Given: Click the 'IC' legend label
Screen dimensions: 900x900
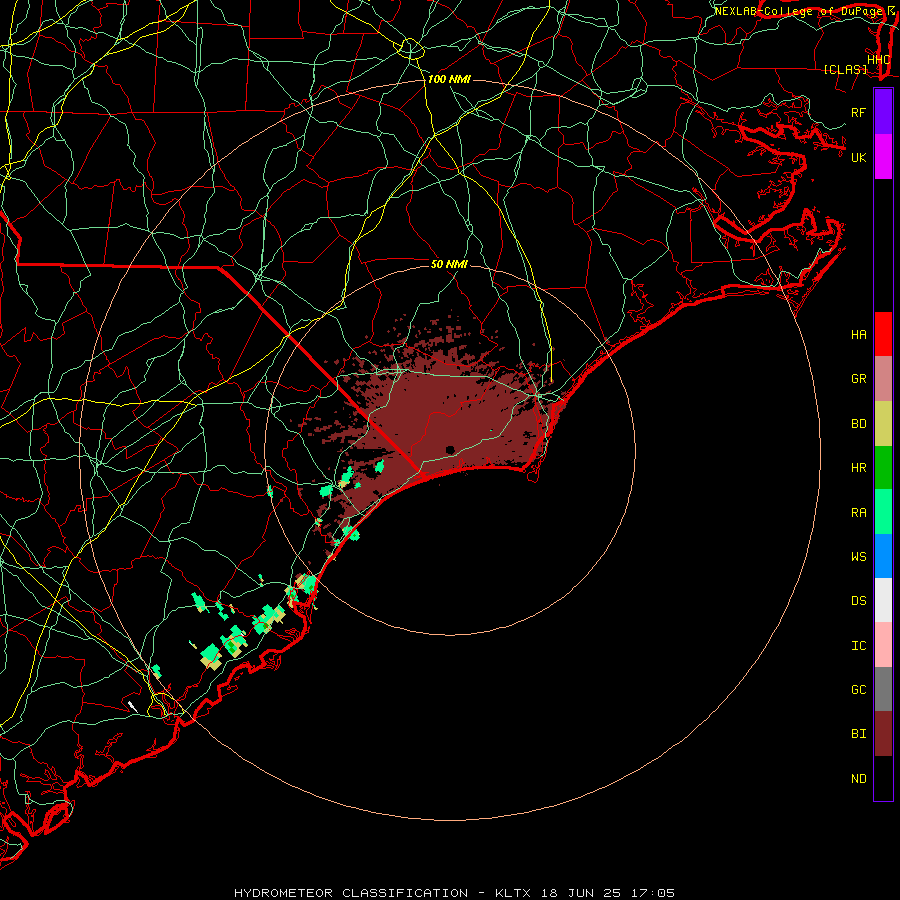Looking at the screenshot, I should [x=858, y=646].
